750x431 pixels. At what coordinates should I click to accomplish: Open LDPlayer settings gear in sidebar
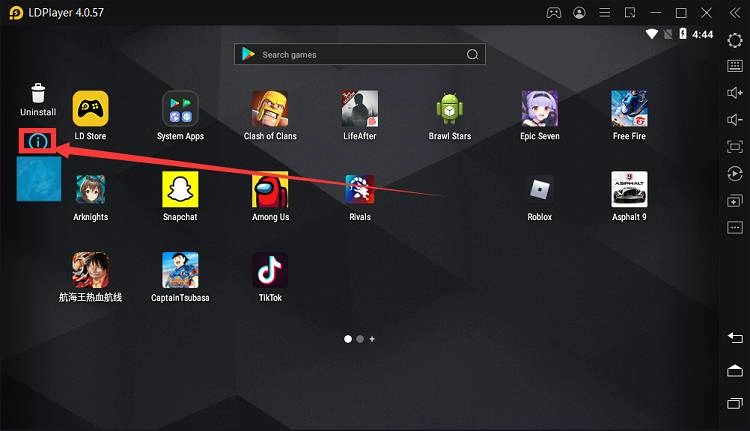[735, 39]
